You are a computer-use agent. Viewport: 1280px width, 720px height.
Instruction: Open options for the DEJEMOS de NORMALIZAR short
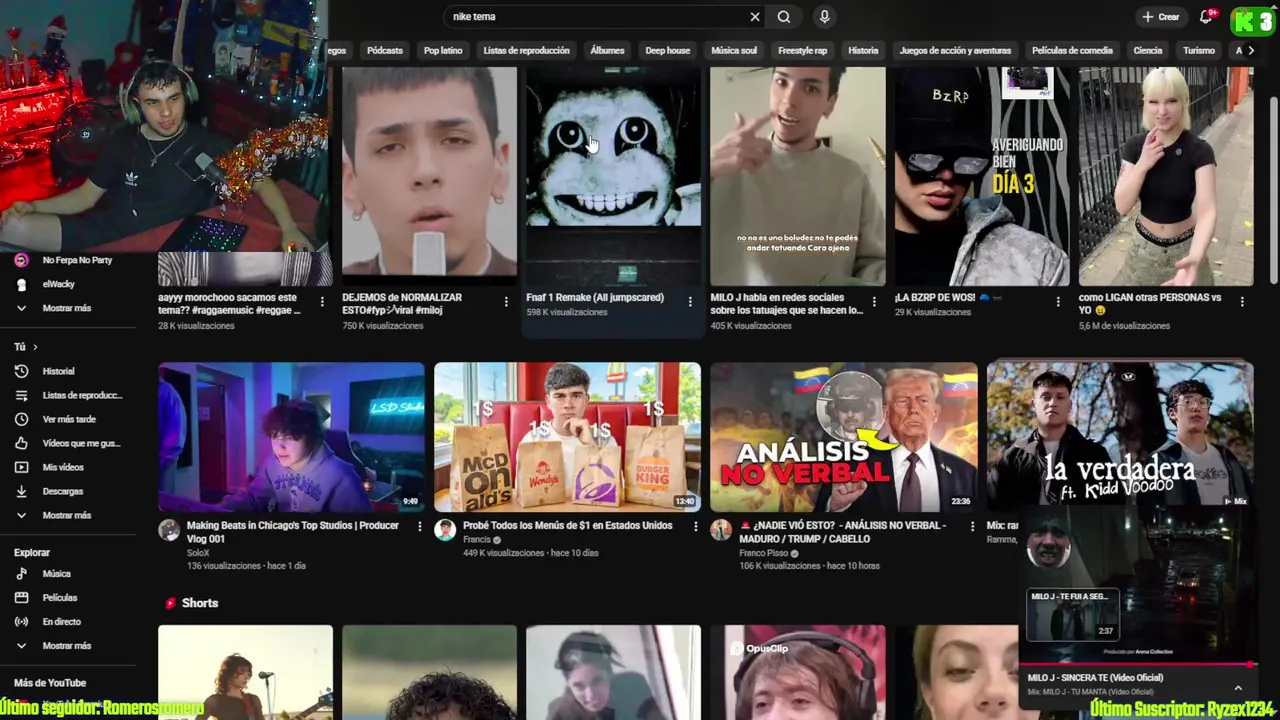coord(506,301)
